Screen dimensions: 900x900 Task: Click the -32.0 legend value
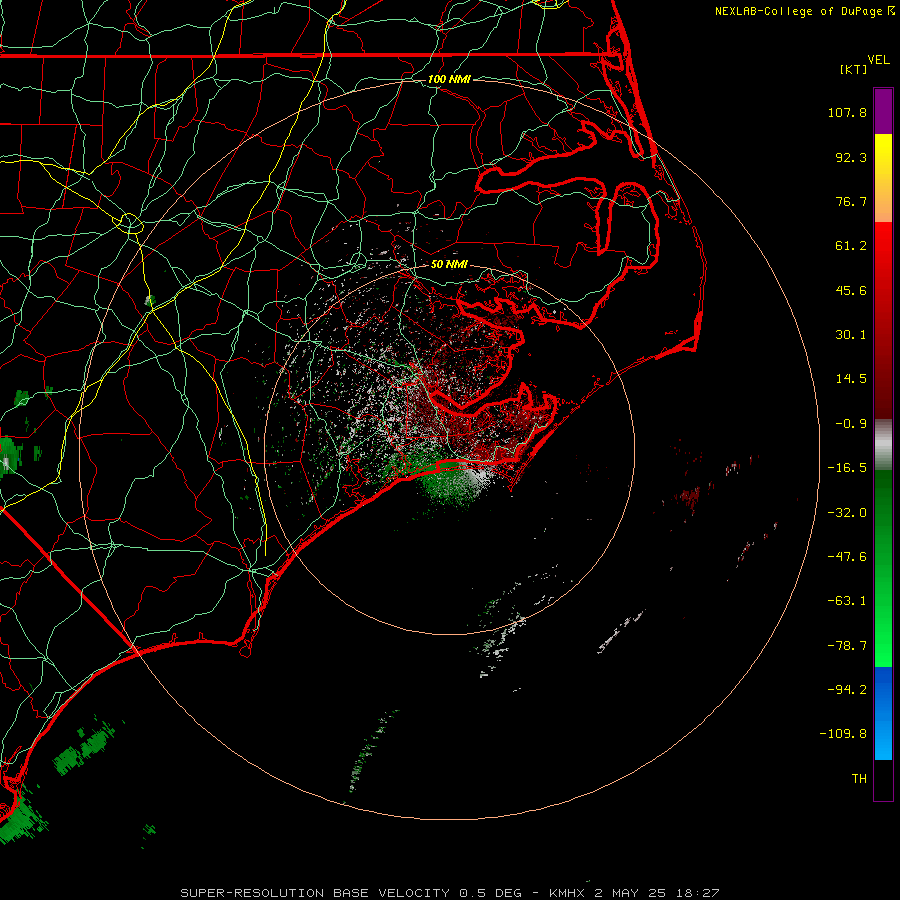[847, 513]
